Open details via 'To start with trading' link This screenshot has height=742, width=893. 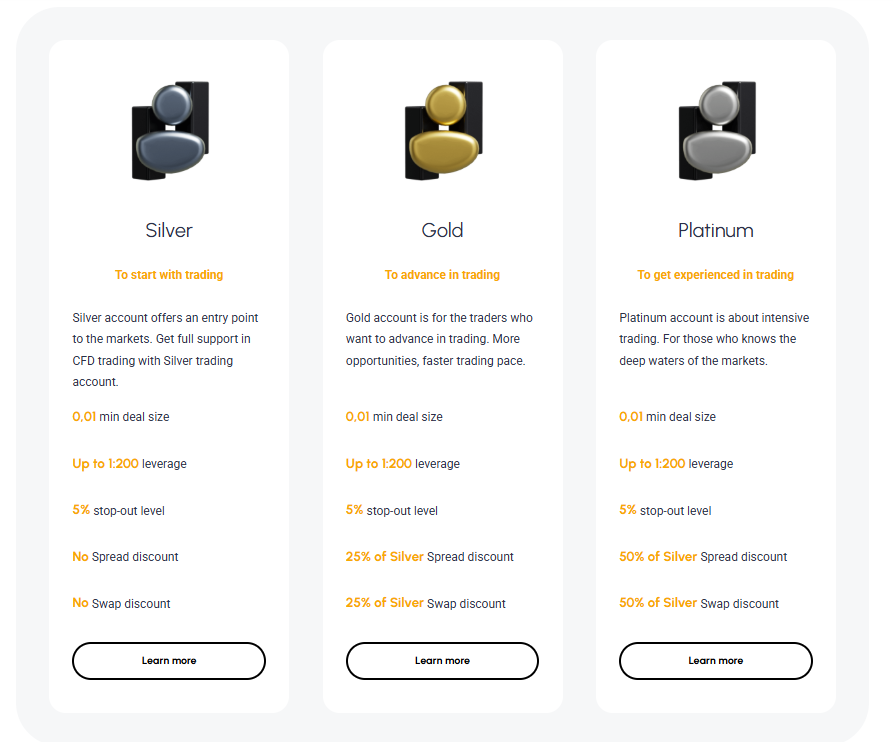point(168,274)
